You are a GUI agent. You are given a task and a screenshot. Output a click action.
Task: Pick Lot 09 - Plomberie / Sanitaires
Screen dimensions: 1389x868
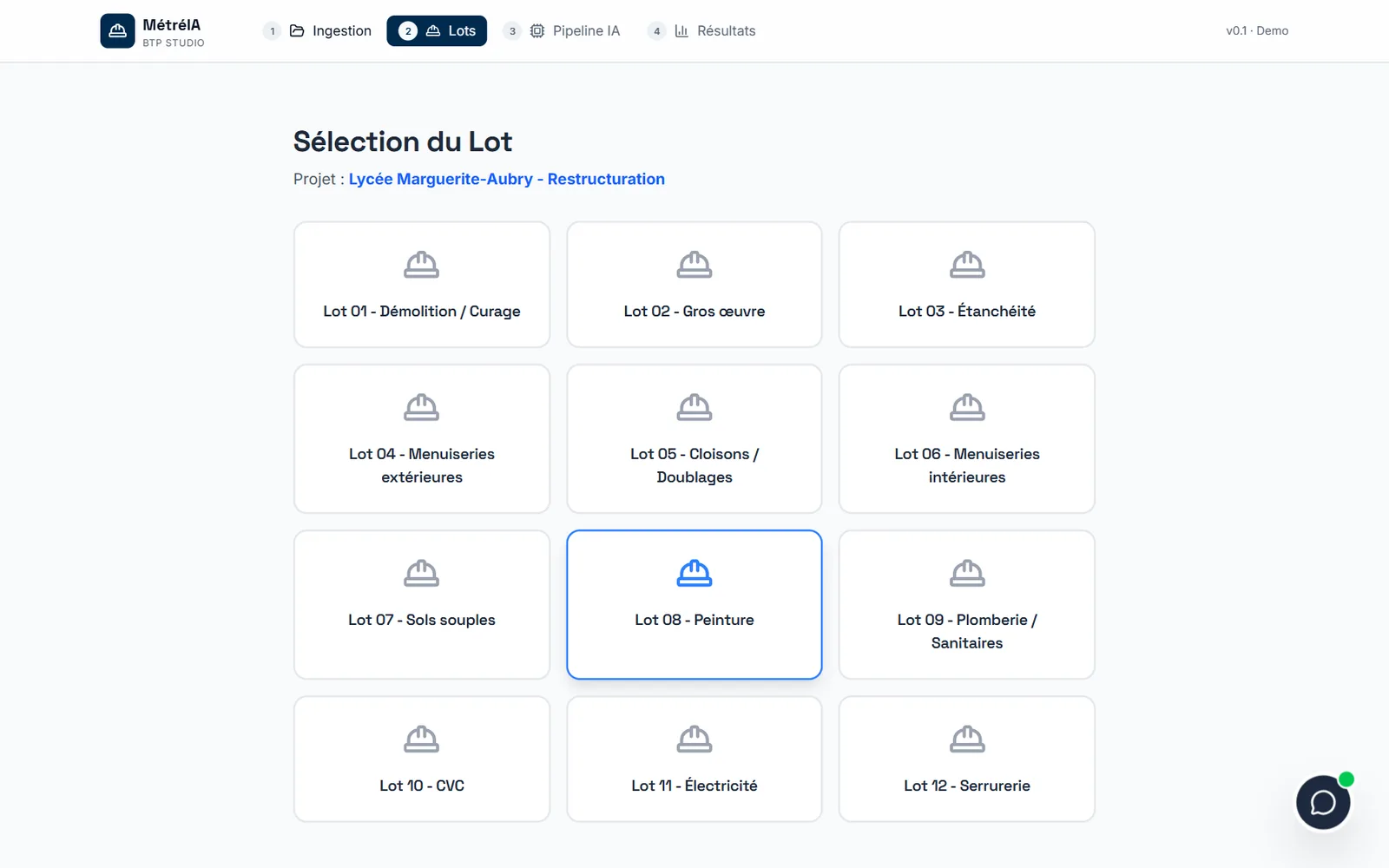967,604
